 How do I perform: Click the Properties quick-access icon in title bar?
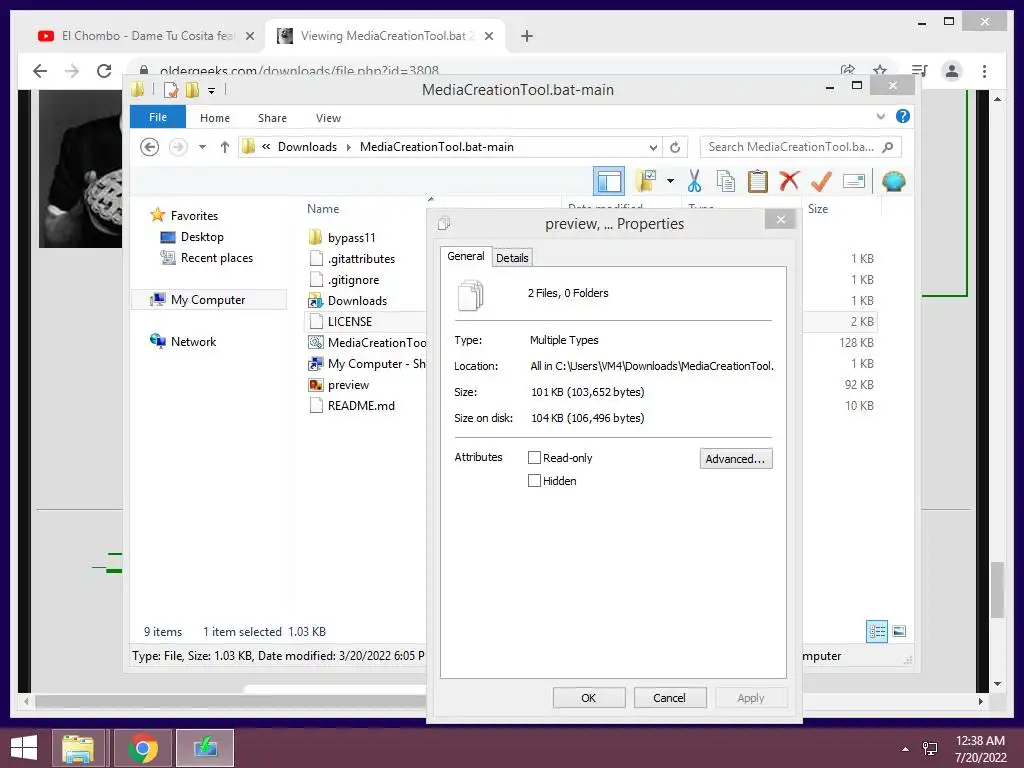[170, 89]
